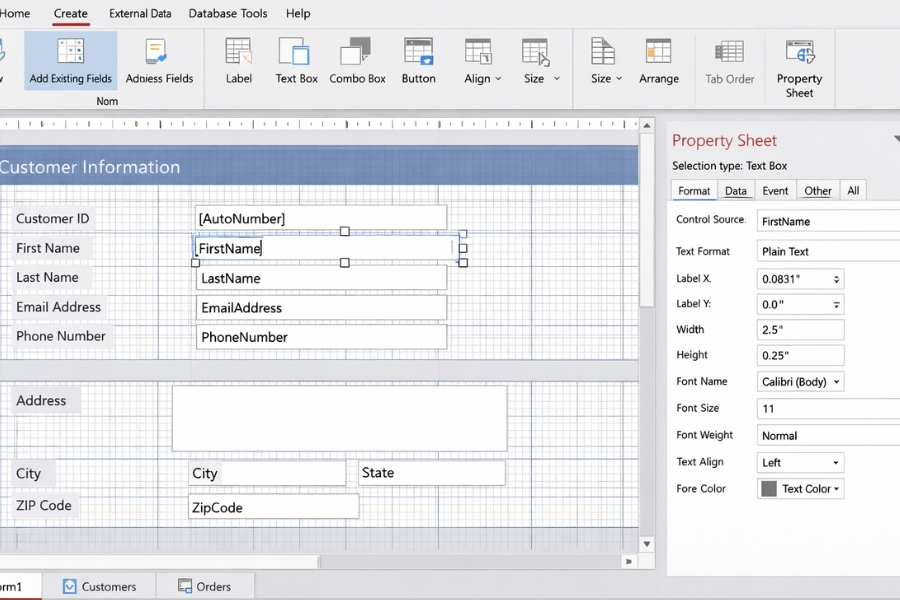Viewport: 900px width, 600px height.
Task: Insert a Button control from ribbon
Action: [x=418, y=60]
